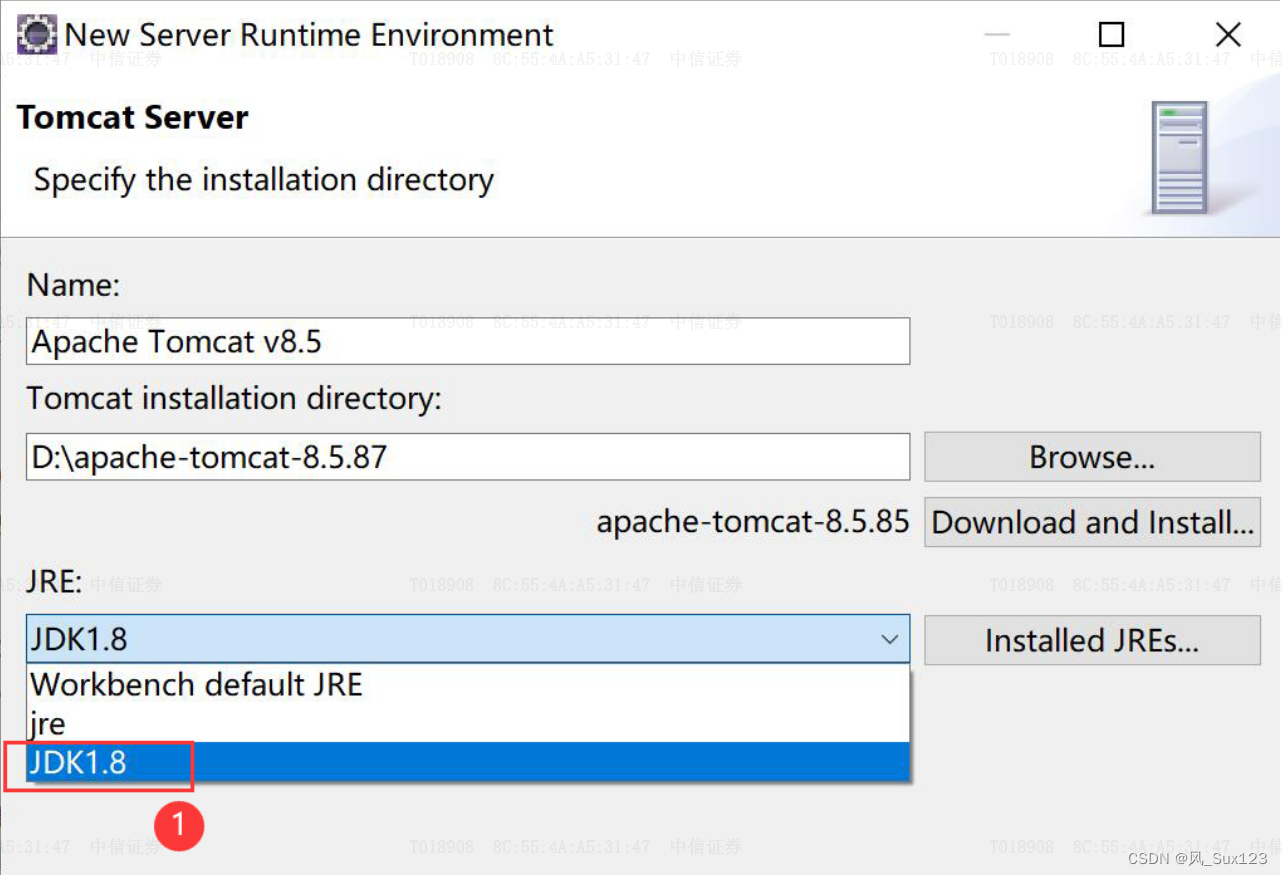The width and height of the screenshot is (1282, 875).
Task: Pick JDK1.8 in the JRE dropdown list
Action: [468, 762]
